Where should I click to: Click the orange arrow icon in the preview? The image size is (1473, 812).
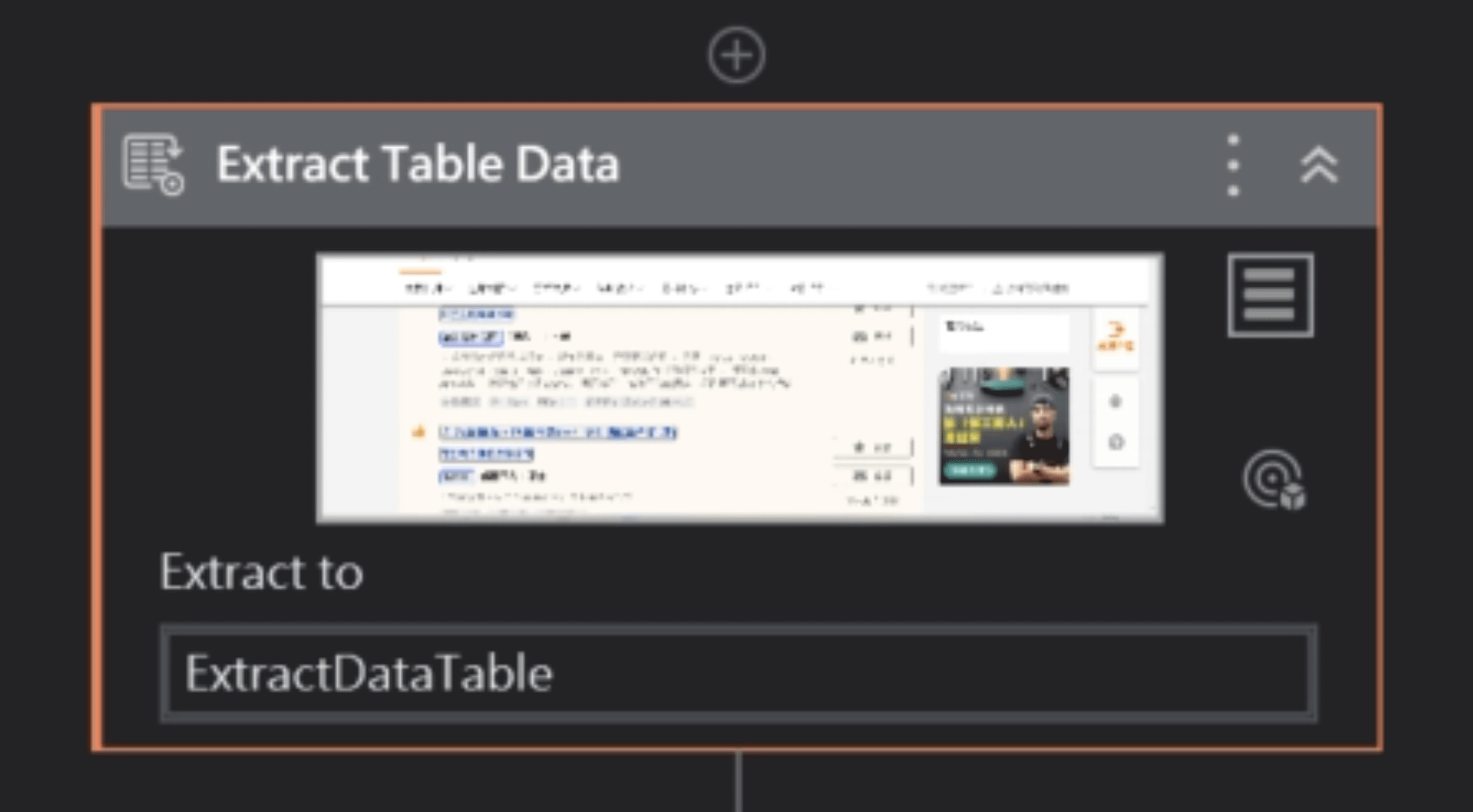(1115, 335)
